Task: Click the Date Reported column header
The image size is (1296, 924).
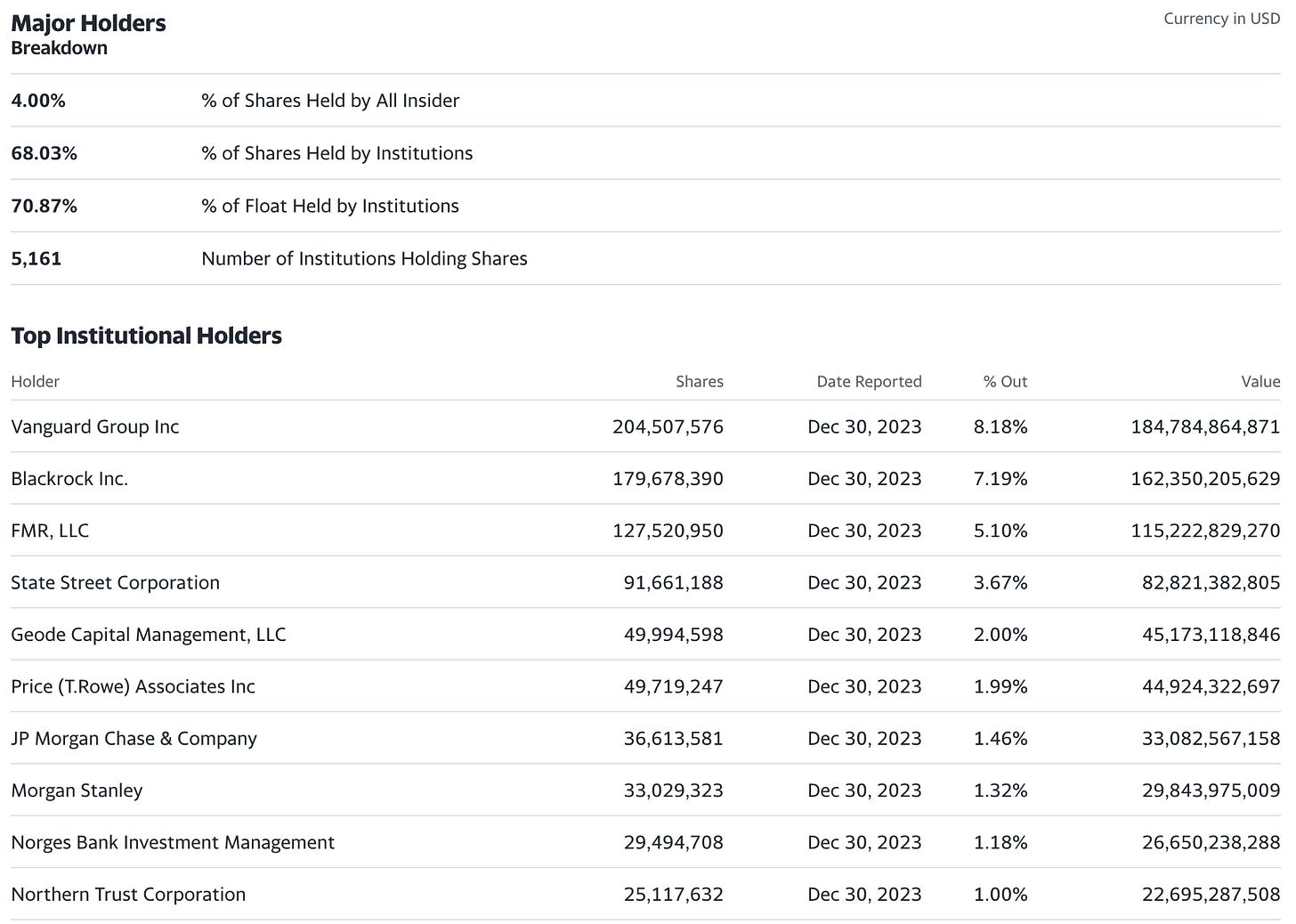Action: click(x=869, y=381)
